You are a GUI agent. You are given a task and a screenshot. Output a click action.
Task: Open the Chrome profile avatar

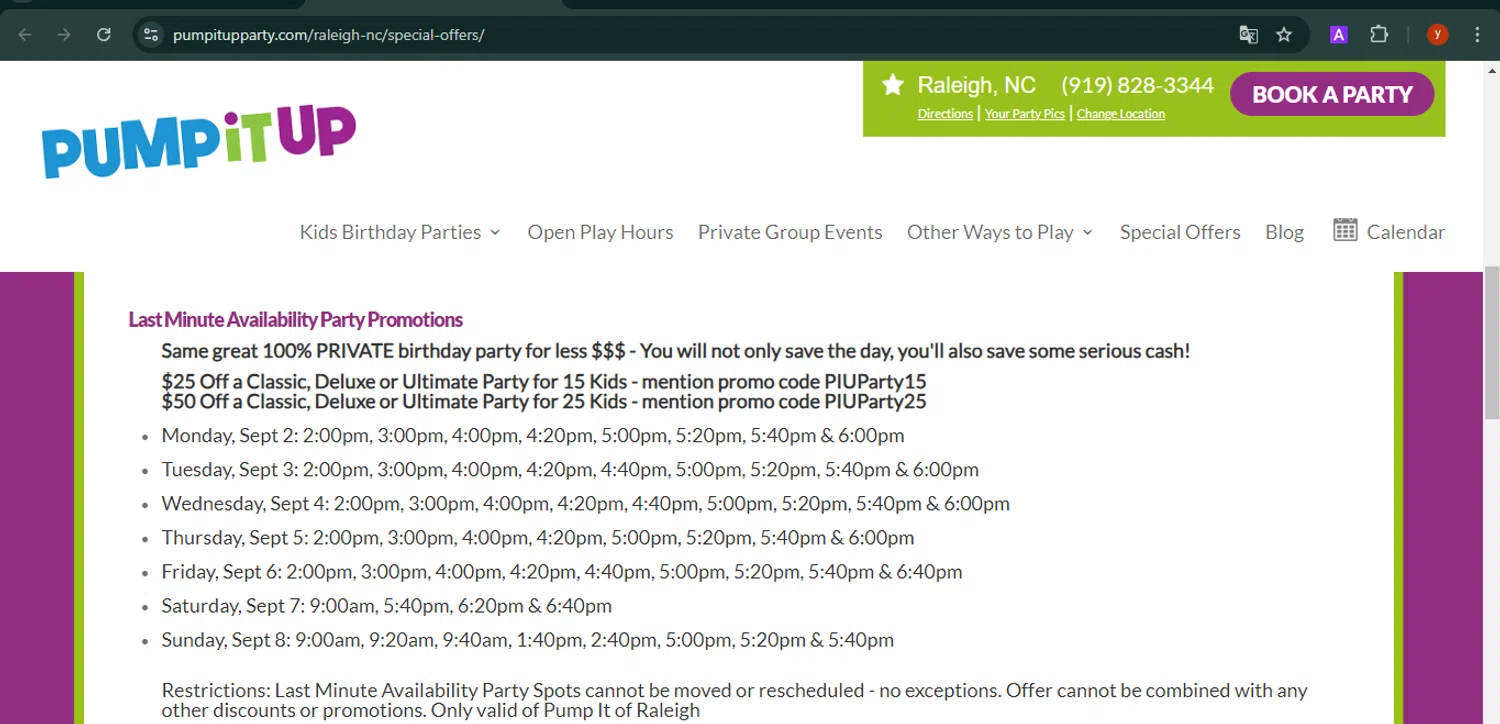1437,35
